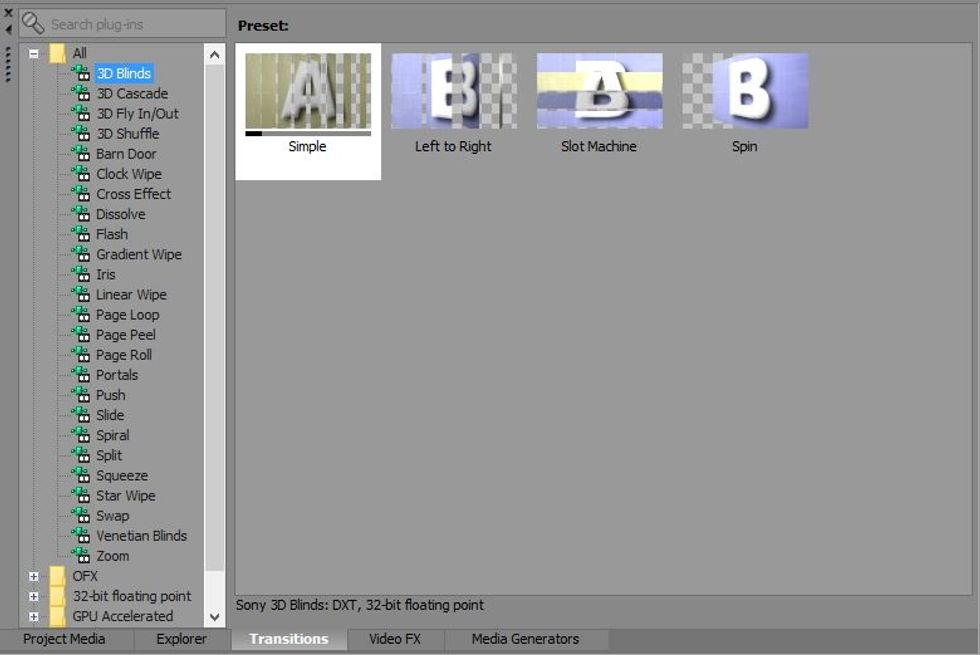Choose the Slot Machine preset

(x=598, y=89)
